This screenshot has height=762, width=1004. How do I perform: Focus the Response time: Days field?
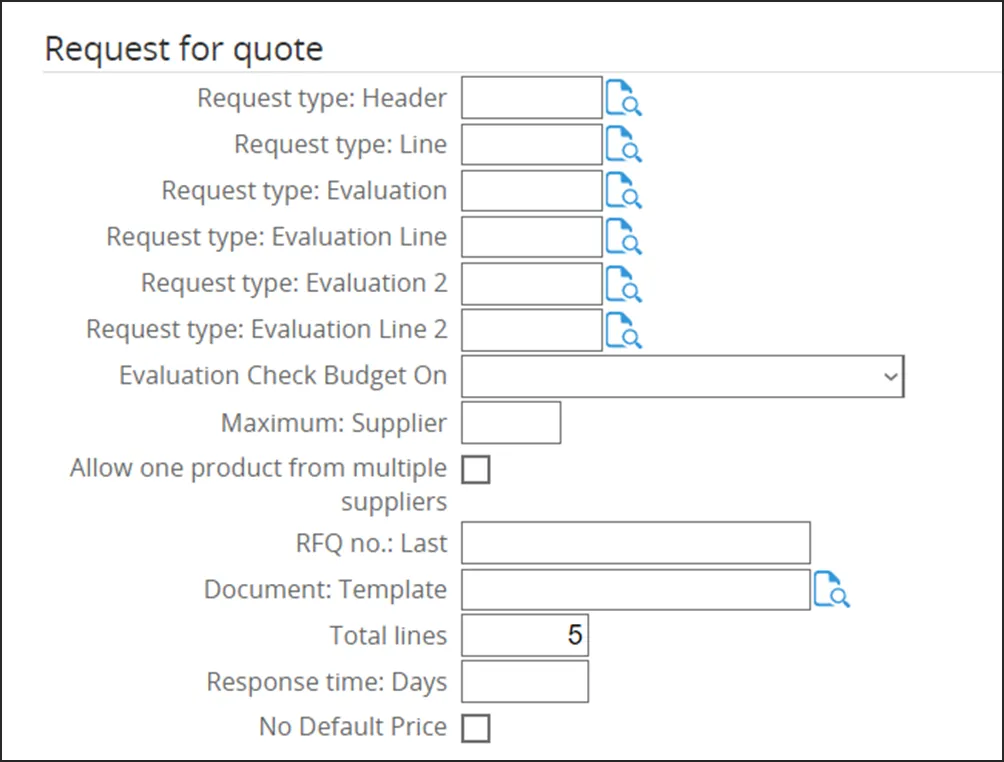(x=524, y=682)
